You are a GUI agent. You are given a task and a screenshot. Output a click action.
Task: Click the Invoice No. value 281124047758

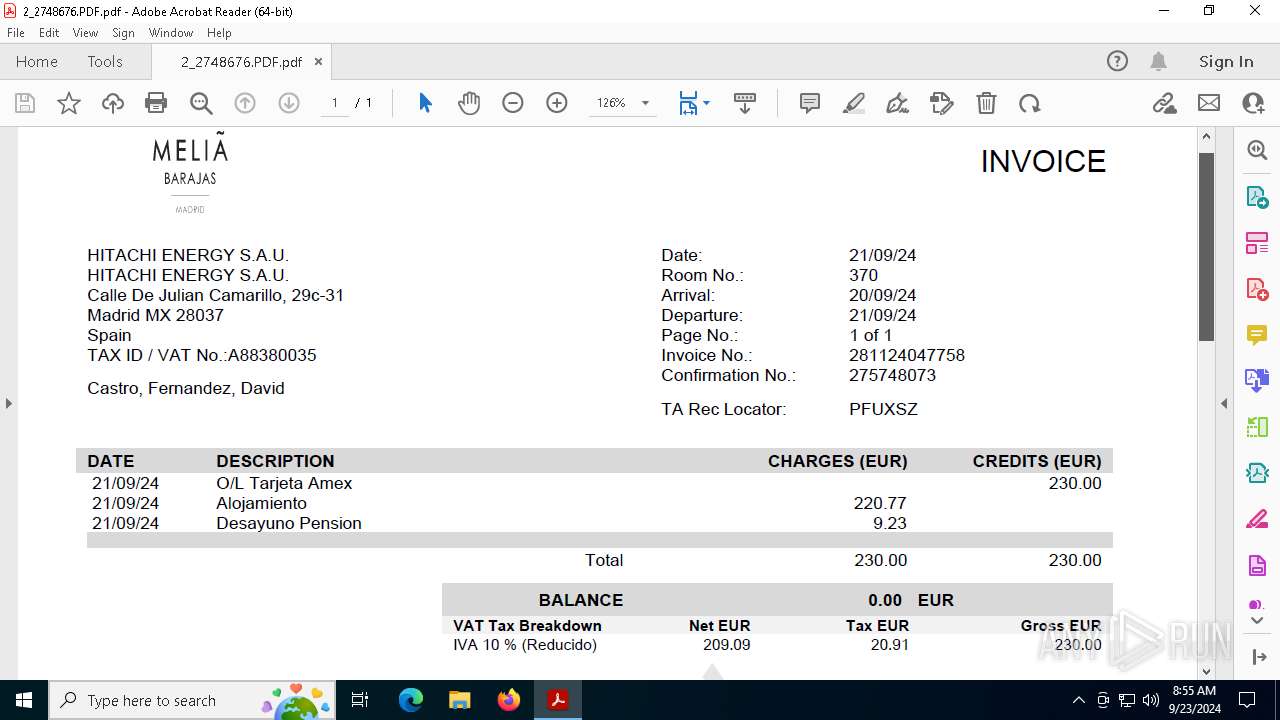point(907,355)
